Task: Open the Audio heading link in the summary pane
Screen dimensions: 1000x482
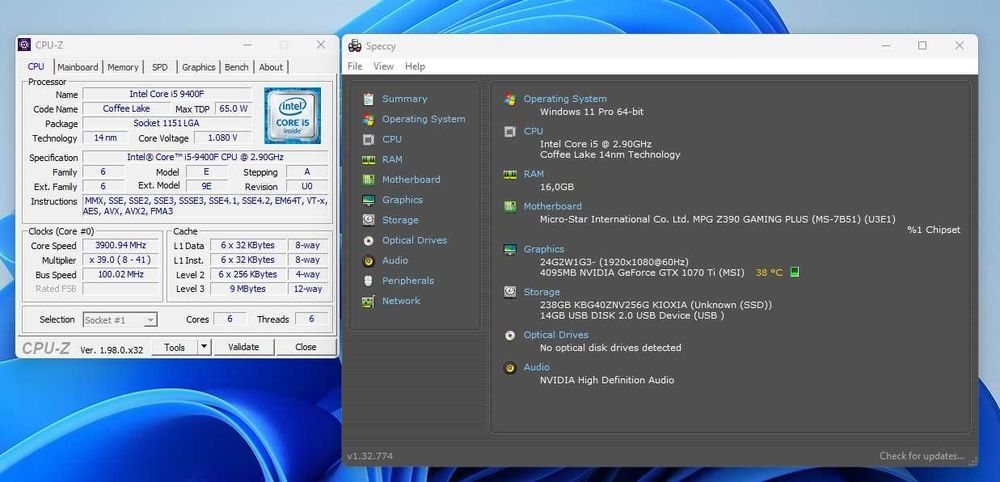Action: (536, 367)
